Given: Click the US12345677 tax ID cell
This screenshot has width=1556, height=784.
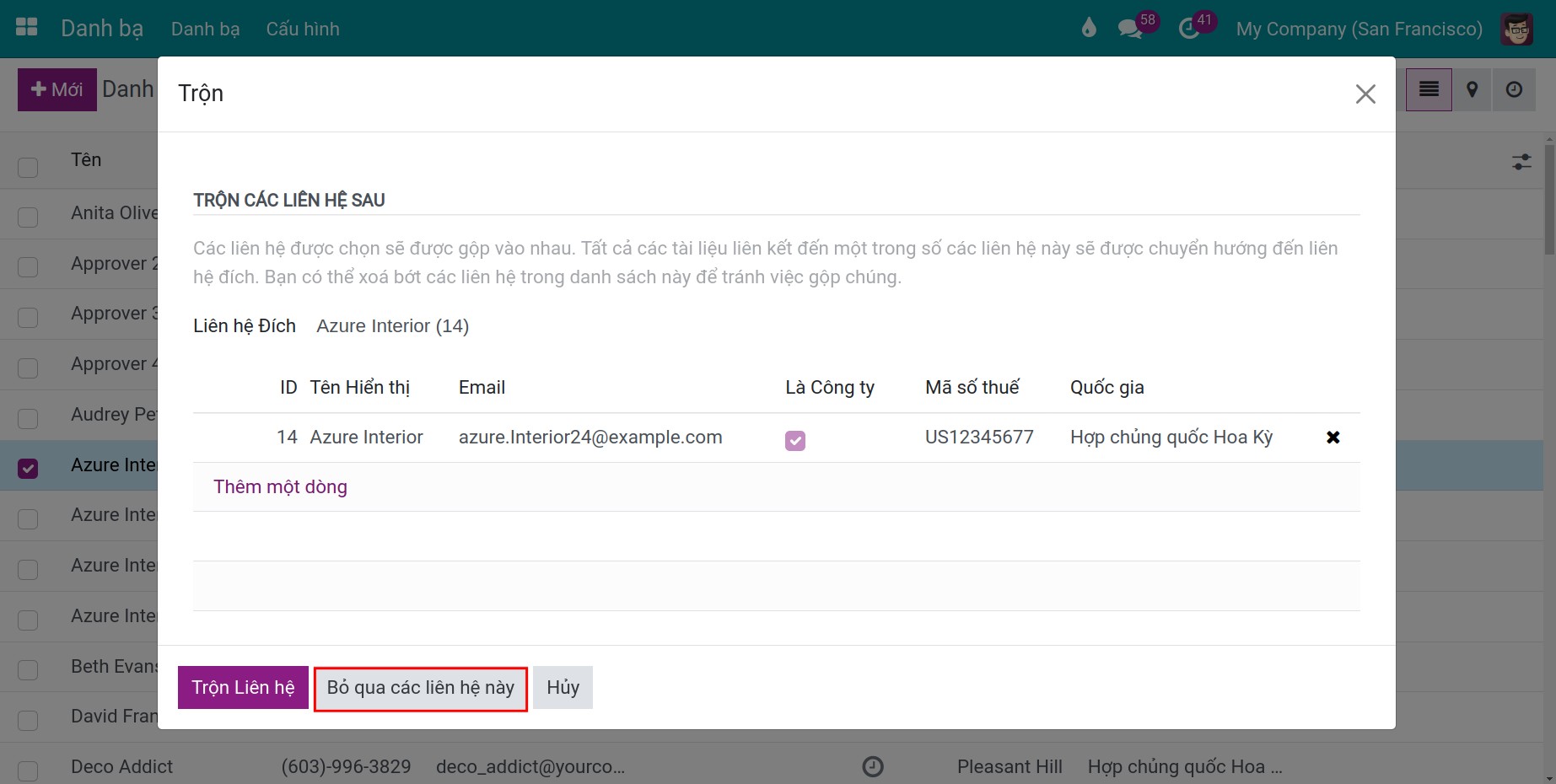Looking at the screenshot, I should coord(979,437).
